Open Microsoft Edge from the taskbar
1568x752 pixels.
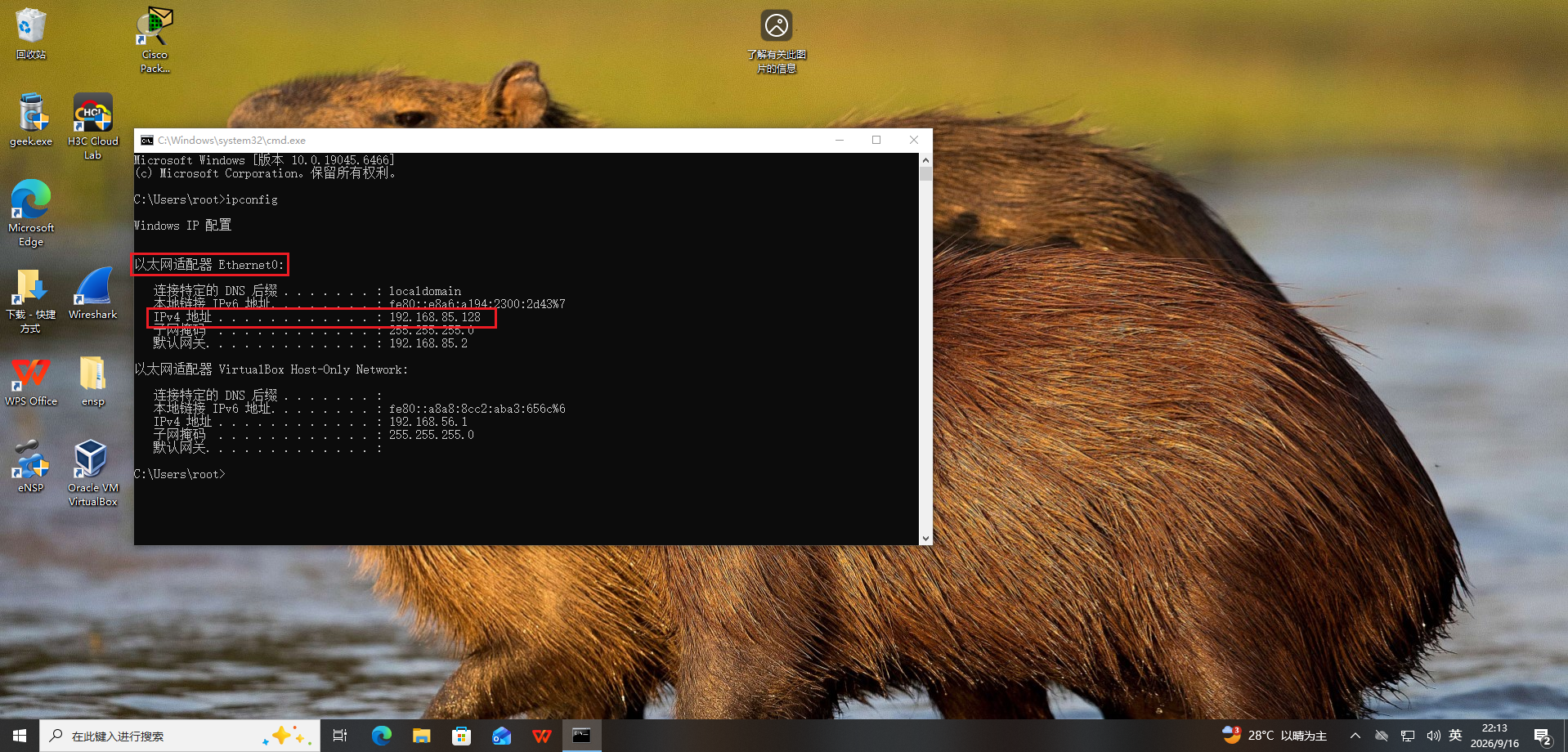(381, 736)
